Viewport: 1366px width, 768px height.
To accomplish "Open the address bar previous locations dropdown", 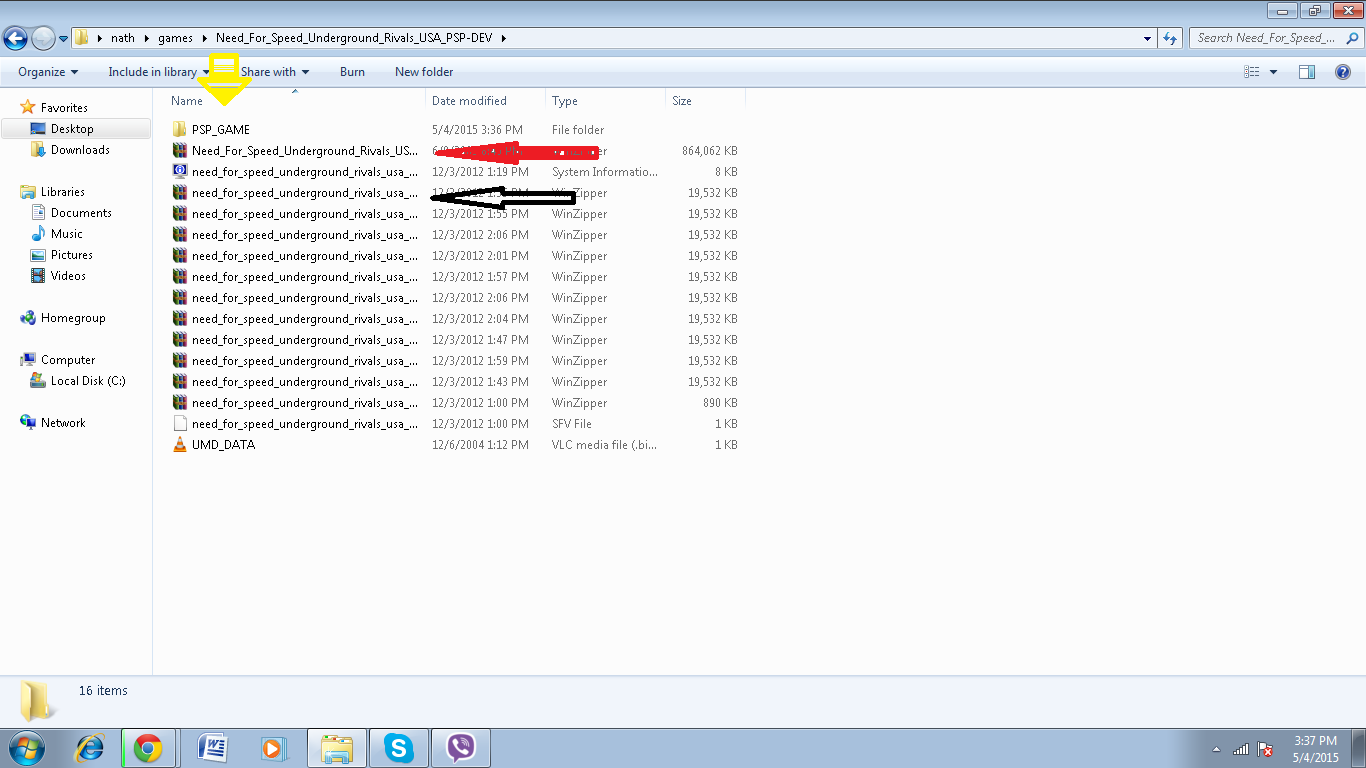I will tap(1147, 38).
